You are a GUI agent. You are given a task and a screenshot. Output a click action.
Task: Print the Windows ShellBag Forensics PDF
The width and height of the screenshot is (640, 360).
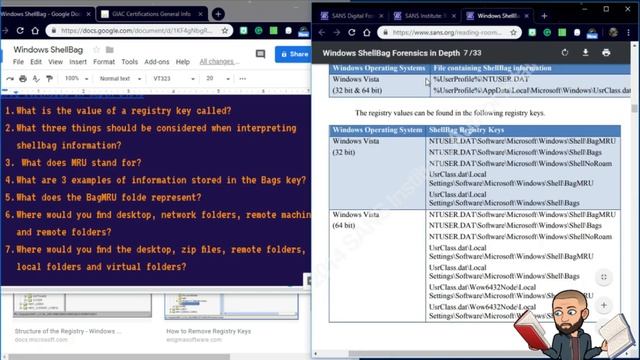tap(606, 53)
